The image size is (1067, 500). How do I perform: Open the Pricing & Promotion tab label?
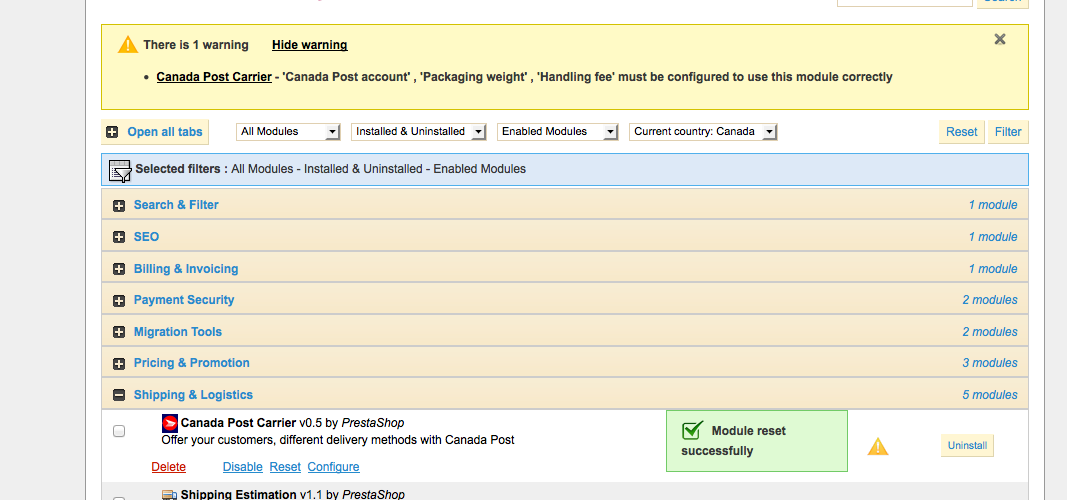pyautogui.click(x=191, y=363)
